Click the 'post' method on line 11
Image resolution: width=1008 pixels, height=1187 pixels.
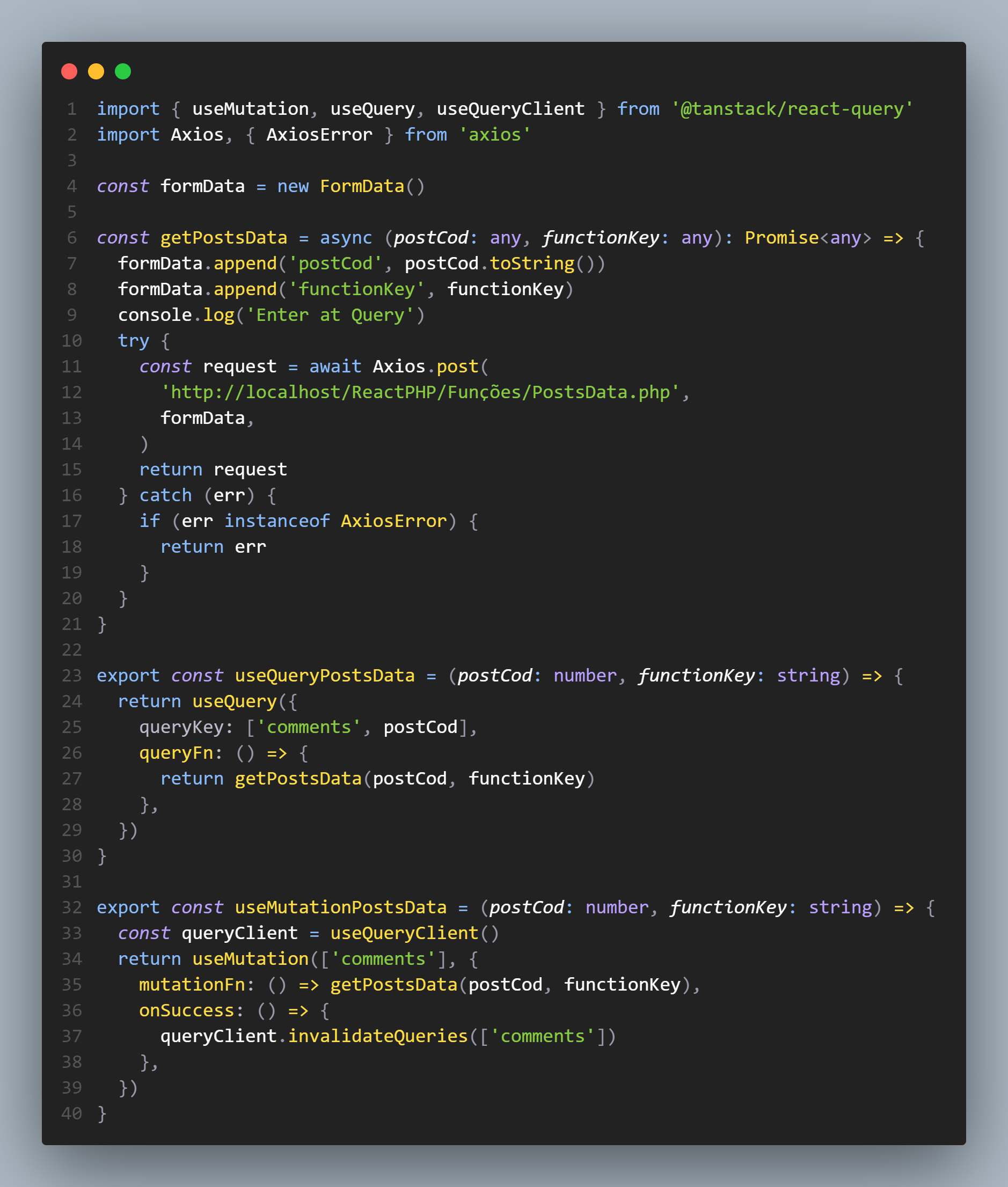[x=458, y=366]
